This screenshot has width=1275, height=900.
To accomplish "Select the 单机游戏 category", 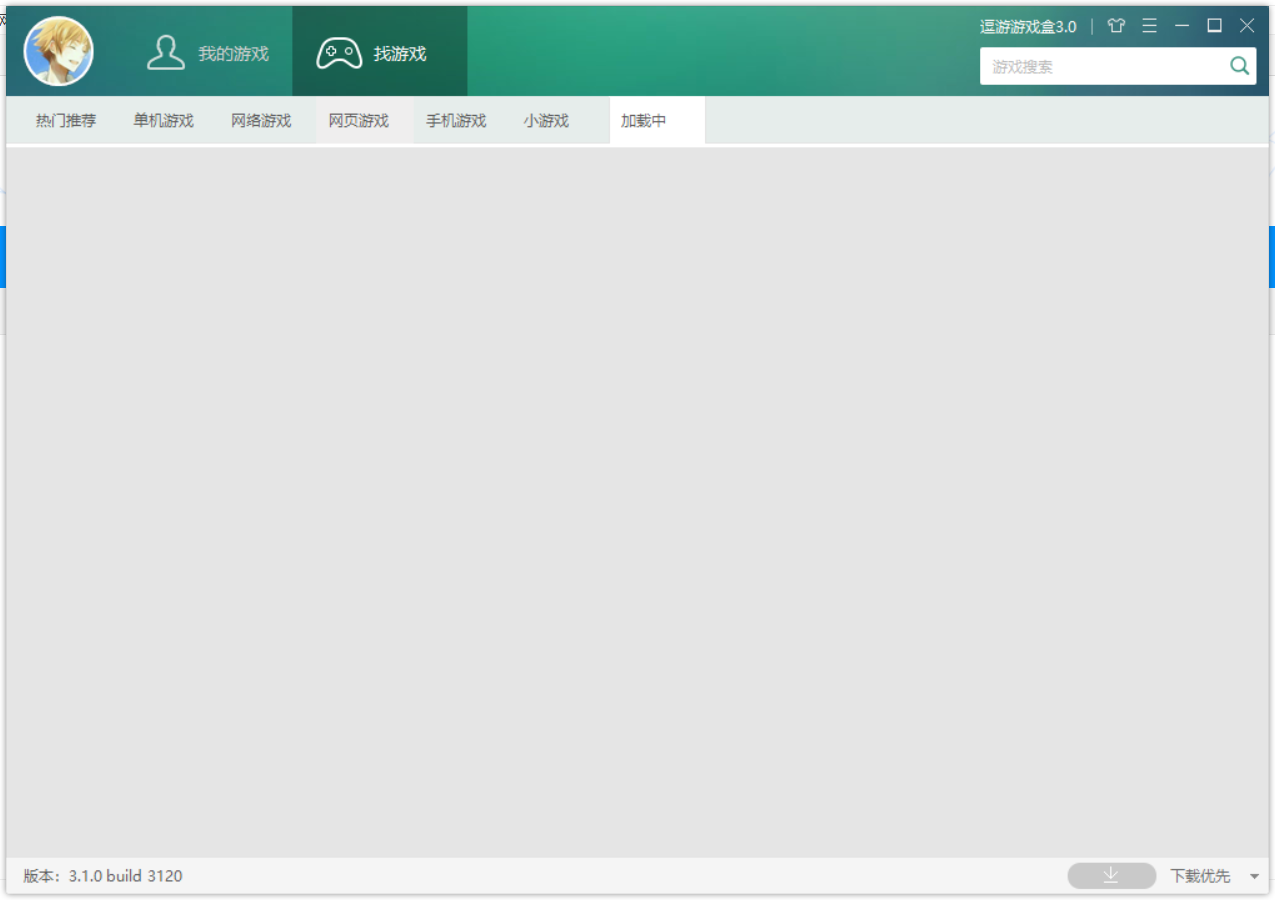I will (163, 121).
